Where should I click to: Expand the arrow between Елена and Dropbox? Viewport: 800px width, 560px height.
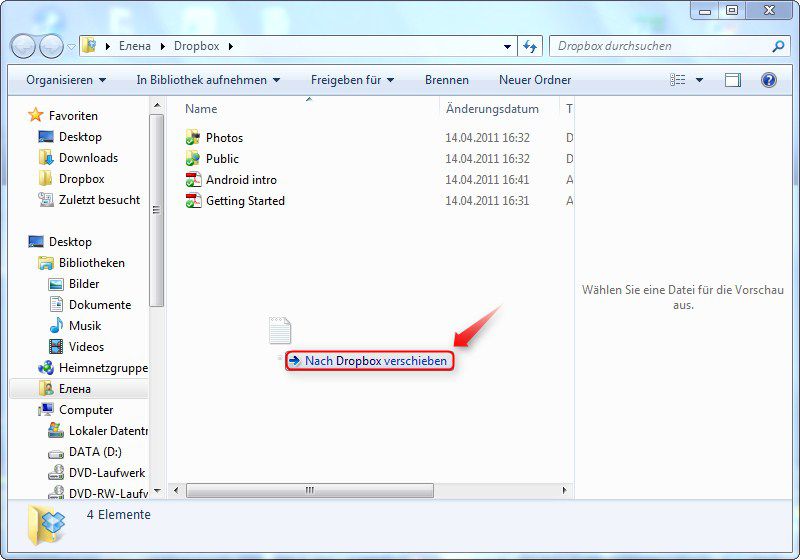(163, 46)
